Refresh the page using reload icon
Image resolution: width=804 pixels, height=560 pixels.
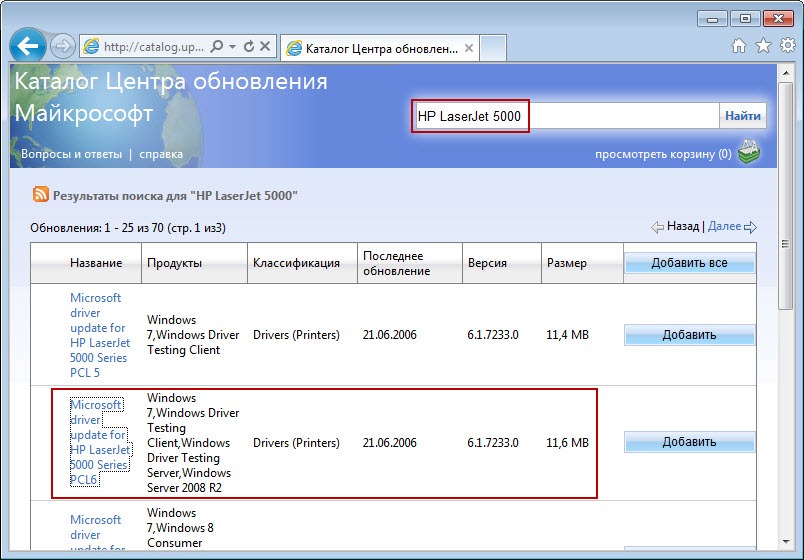click(x=249, y=47)
